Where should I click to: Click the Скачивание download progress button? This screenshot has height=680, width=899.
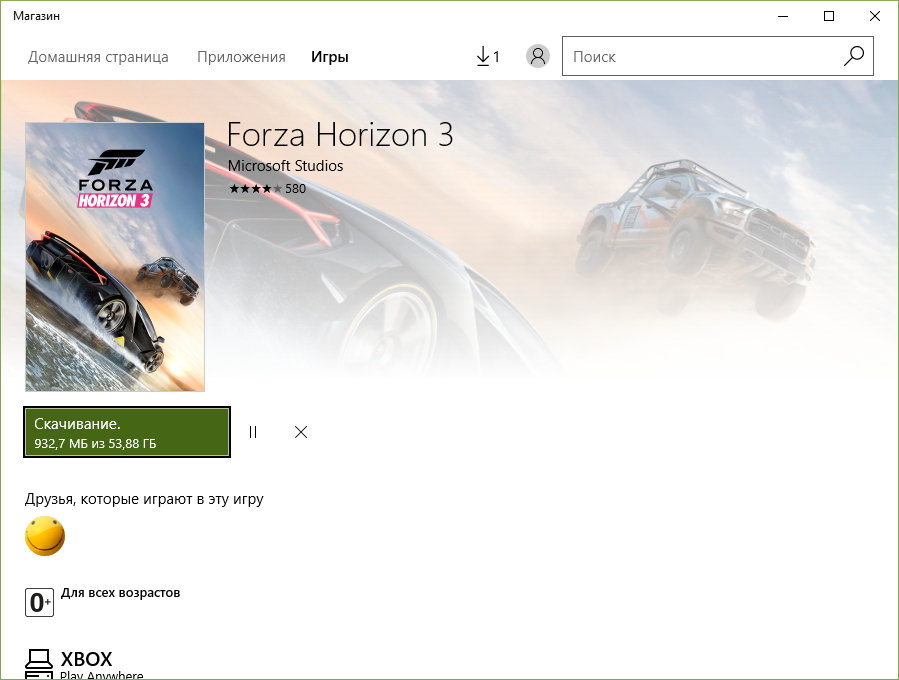click(x=127, y=432)
